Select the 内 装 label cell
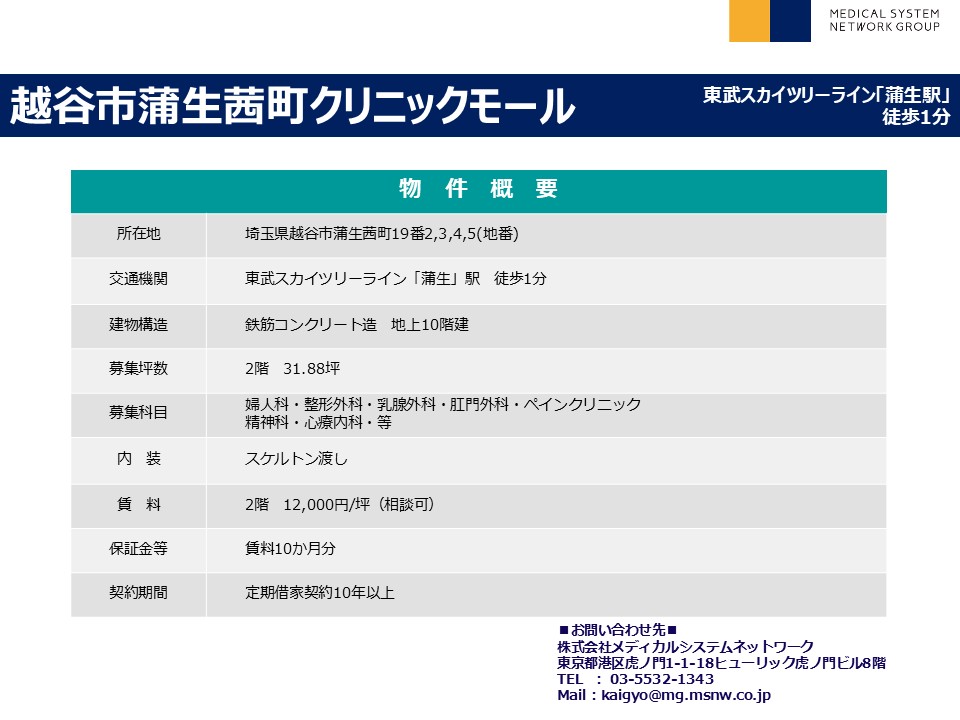Viewport: 960px width, 720px height. point(138,459)
